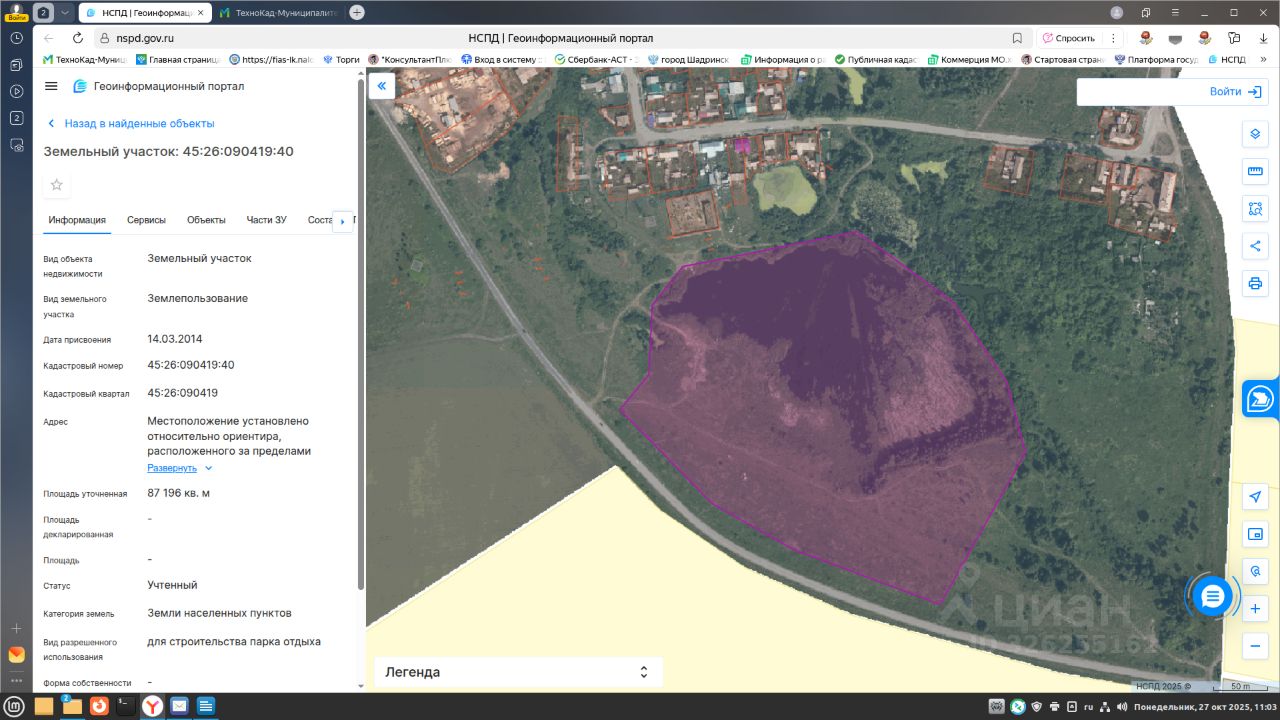The height and width of the screenshot is (720, 1280).
Task: Open Yandex Browser taskbar icon
Action: click(152, 706)
